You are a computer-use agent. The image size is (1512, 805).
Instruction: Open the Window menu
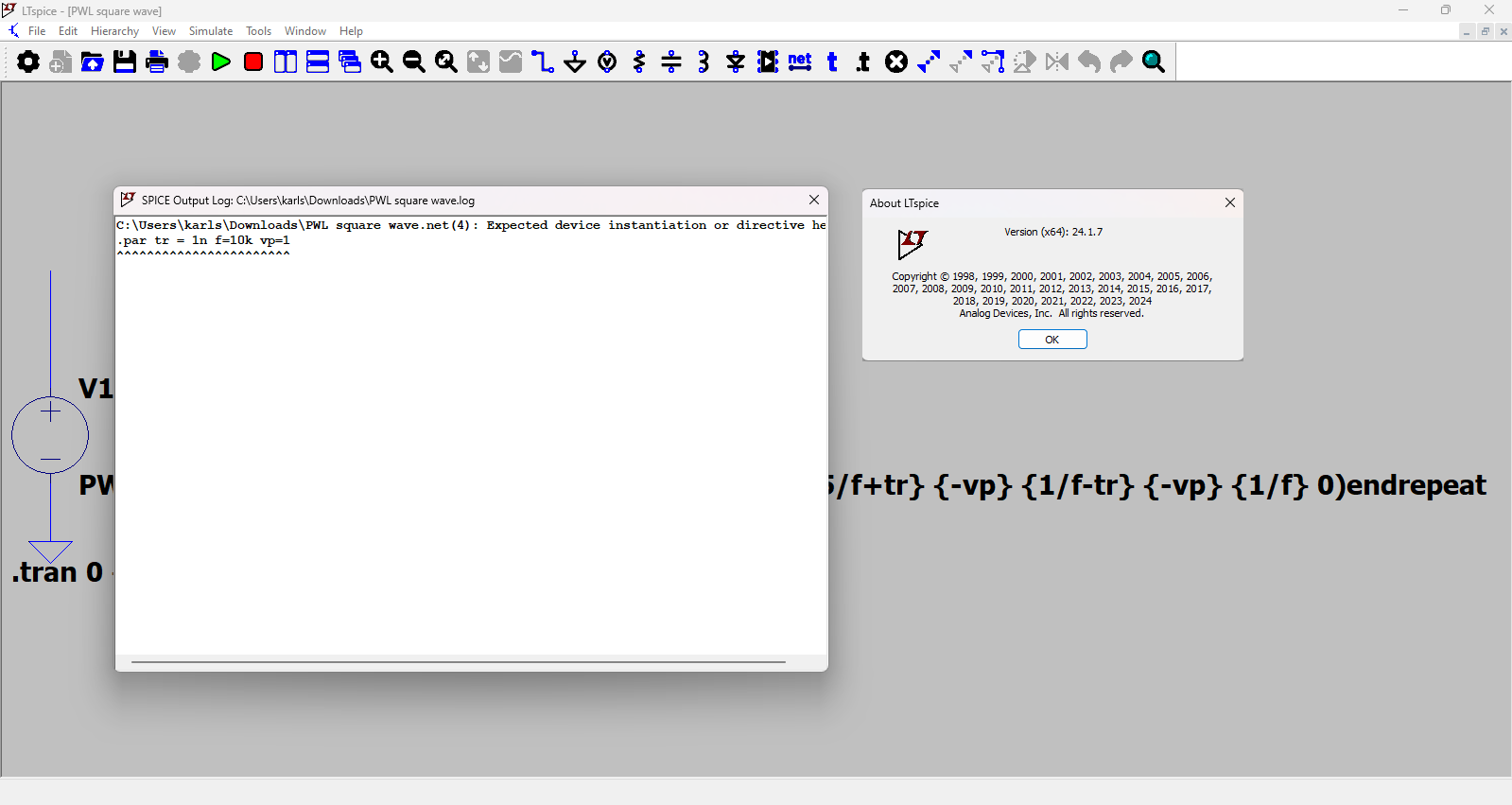[x=305, y=31]
